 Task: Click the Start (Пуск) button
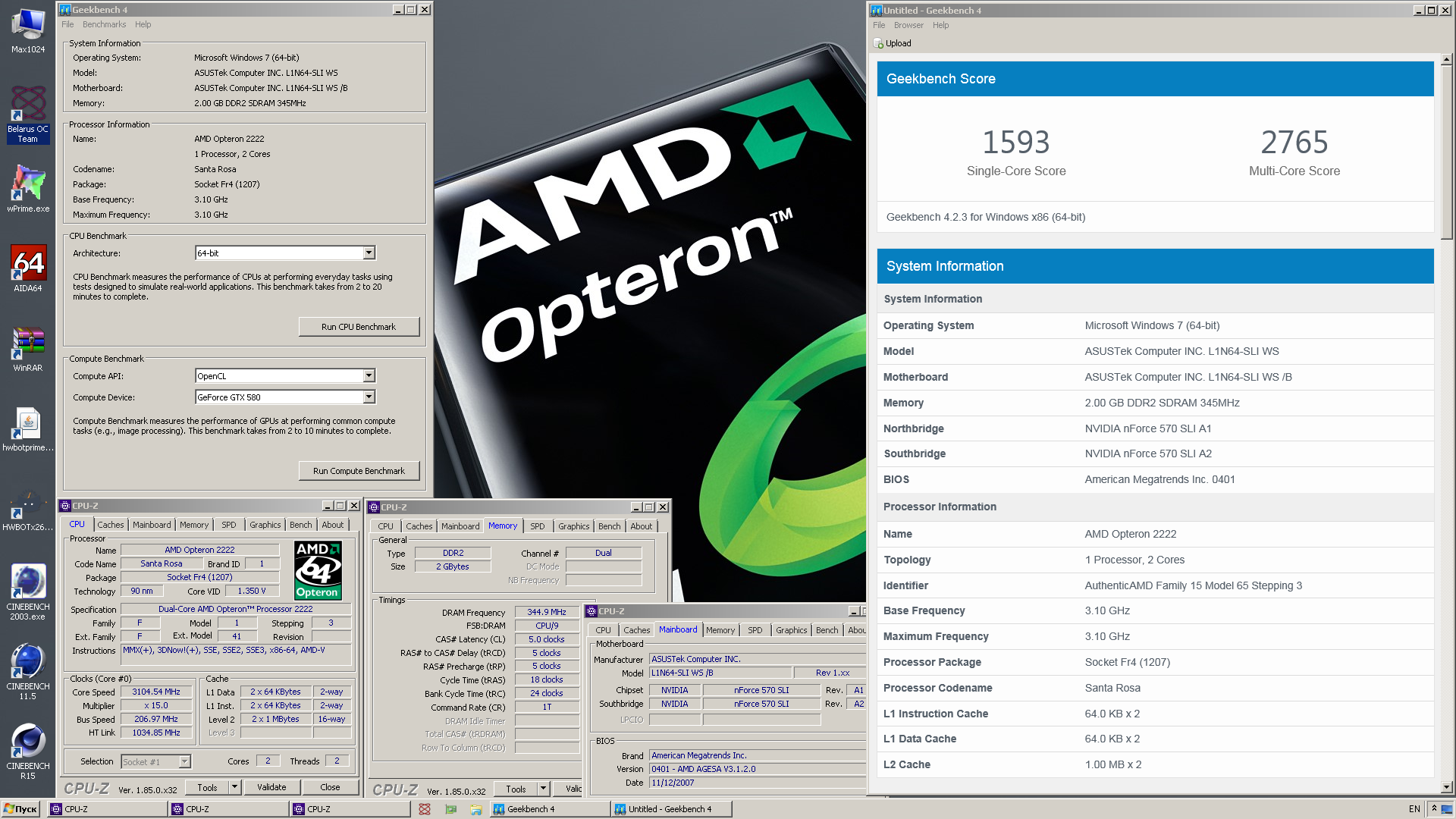click(x=20, y=809)
